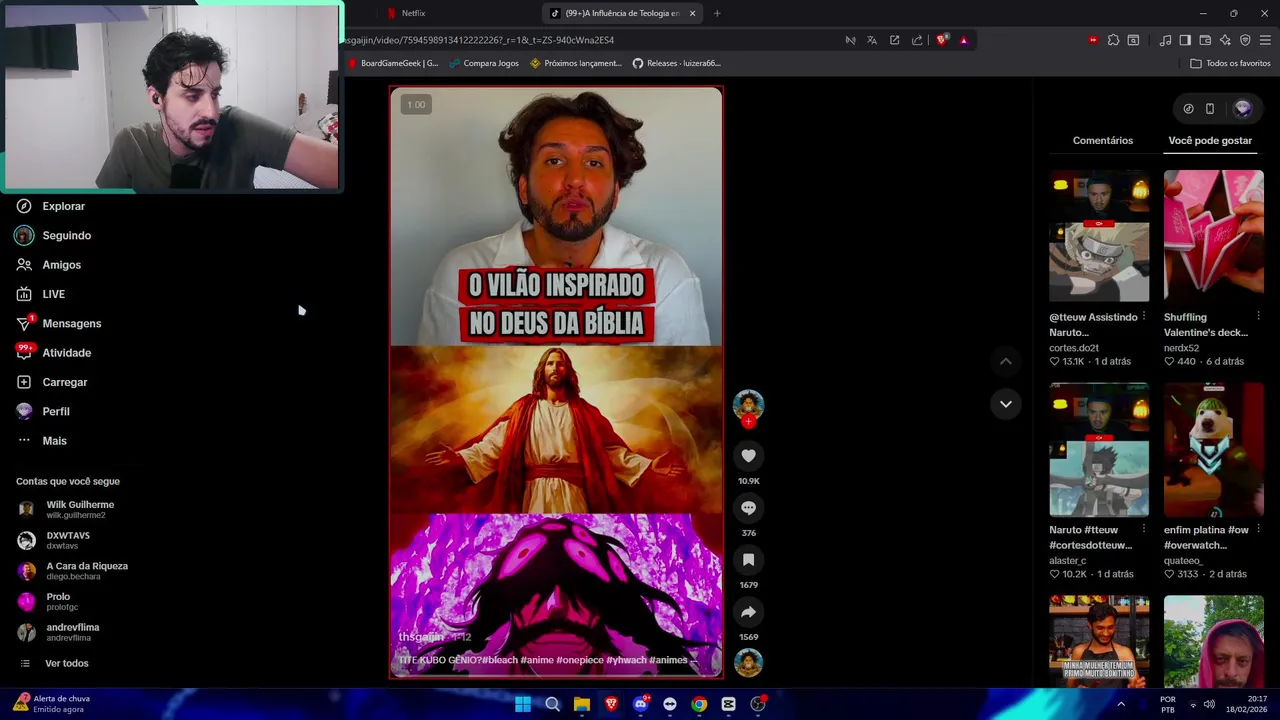Open options dots for Shuffling Valentine's video
Image resolution: width=1280 pixels, height=720 pixels.
pyautogui.click(x=1258, y=316)
